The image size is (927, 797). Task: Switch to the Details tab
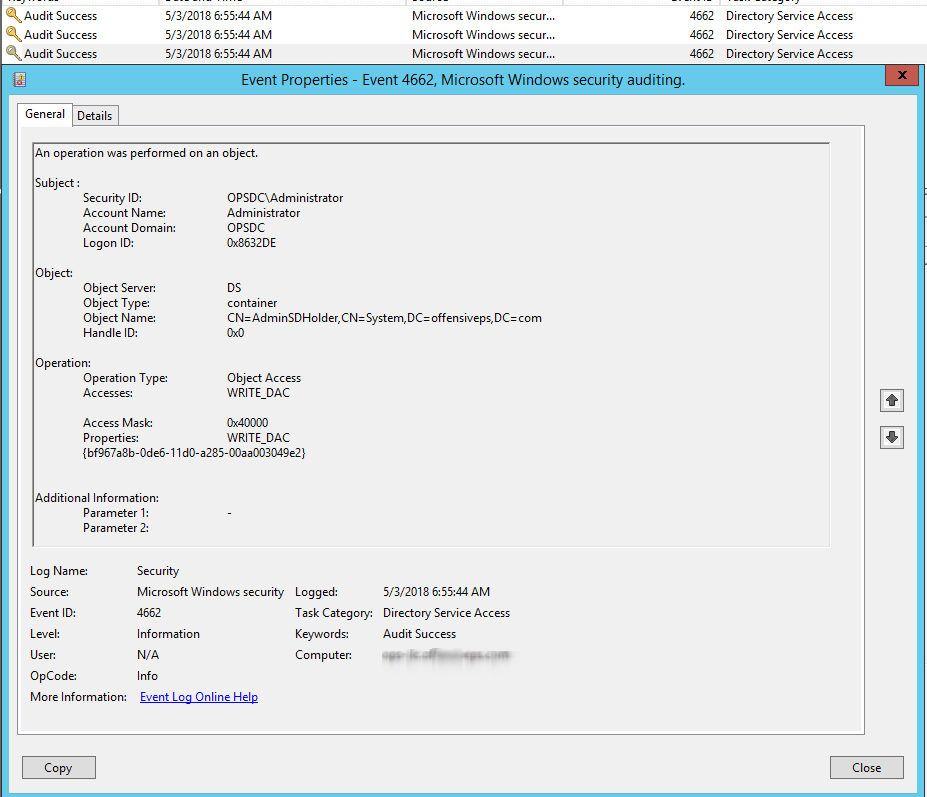pos(95,115)
